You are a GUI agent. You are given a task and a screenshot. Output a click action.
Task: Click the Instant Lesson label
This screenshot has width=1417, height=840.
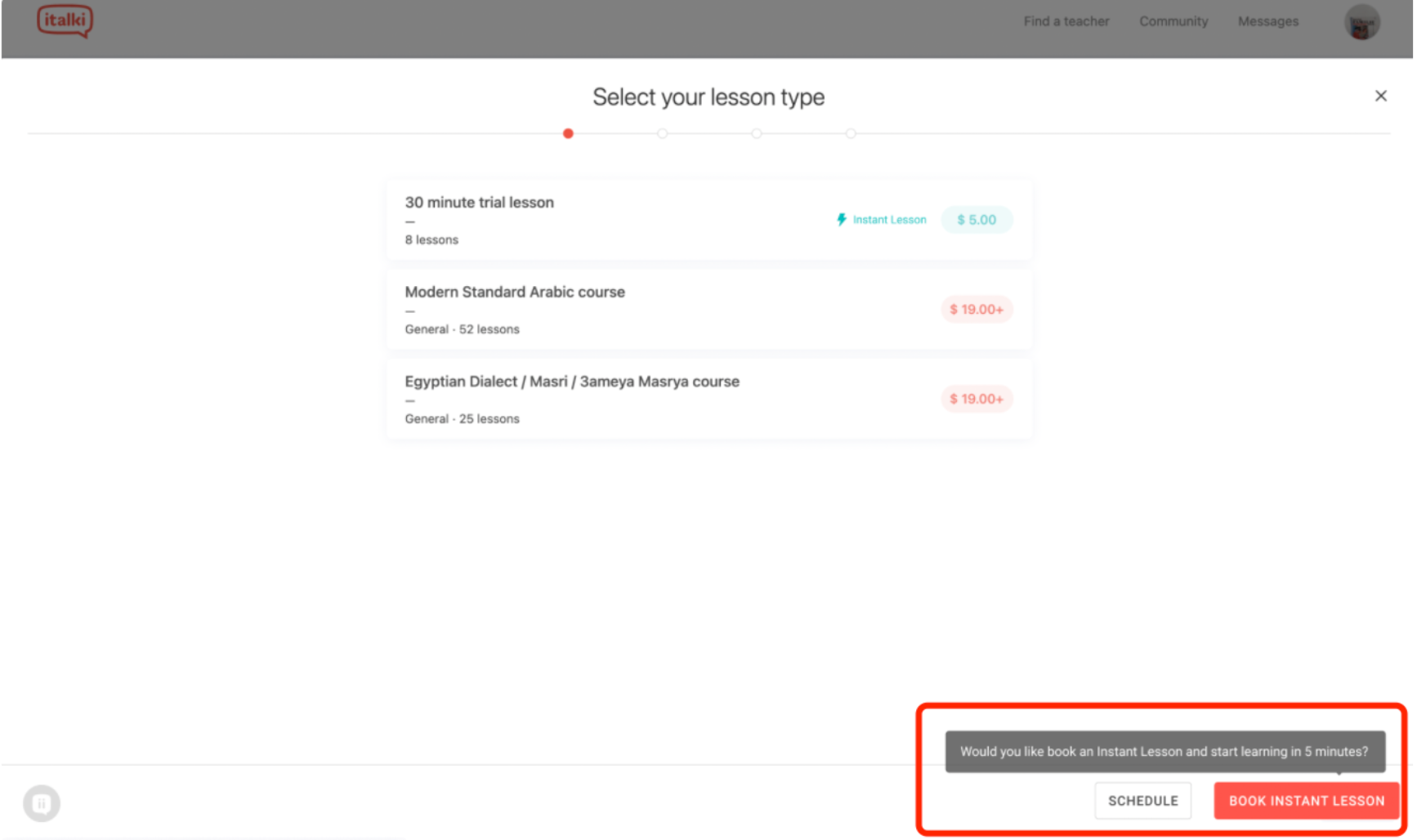pyautogui.click(x=889, y=220)
